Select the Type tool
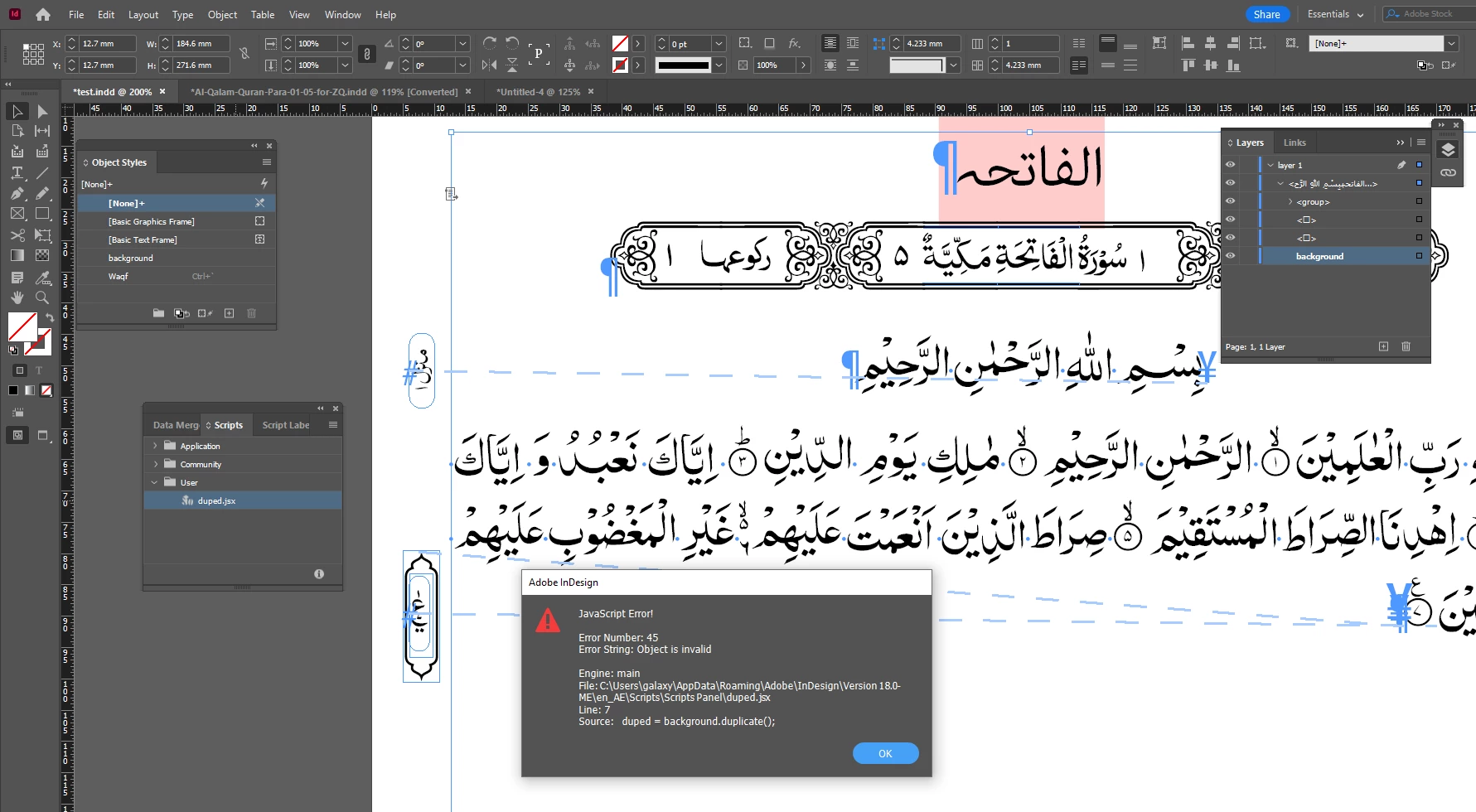This screenshot has width=1476, height=812. pyautogui.click(x=17, y=172)
